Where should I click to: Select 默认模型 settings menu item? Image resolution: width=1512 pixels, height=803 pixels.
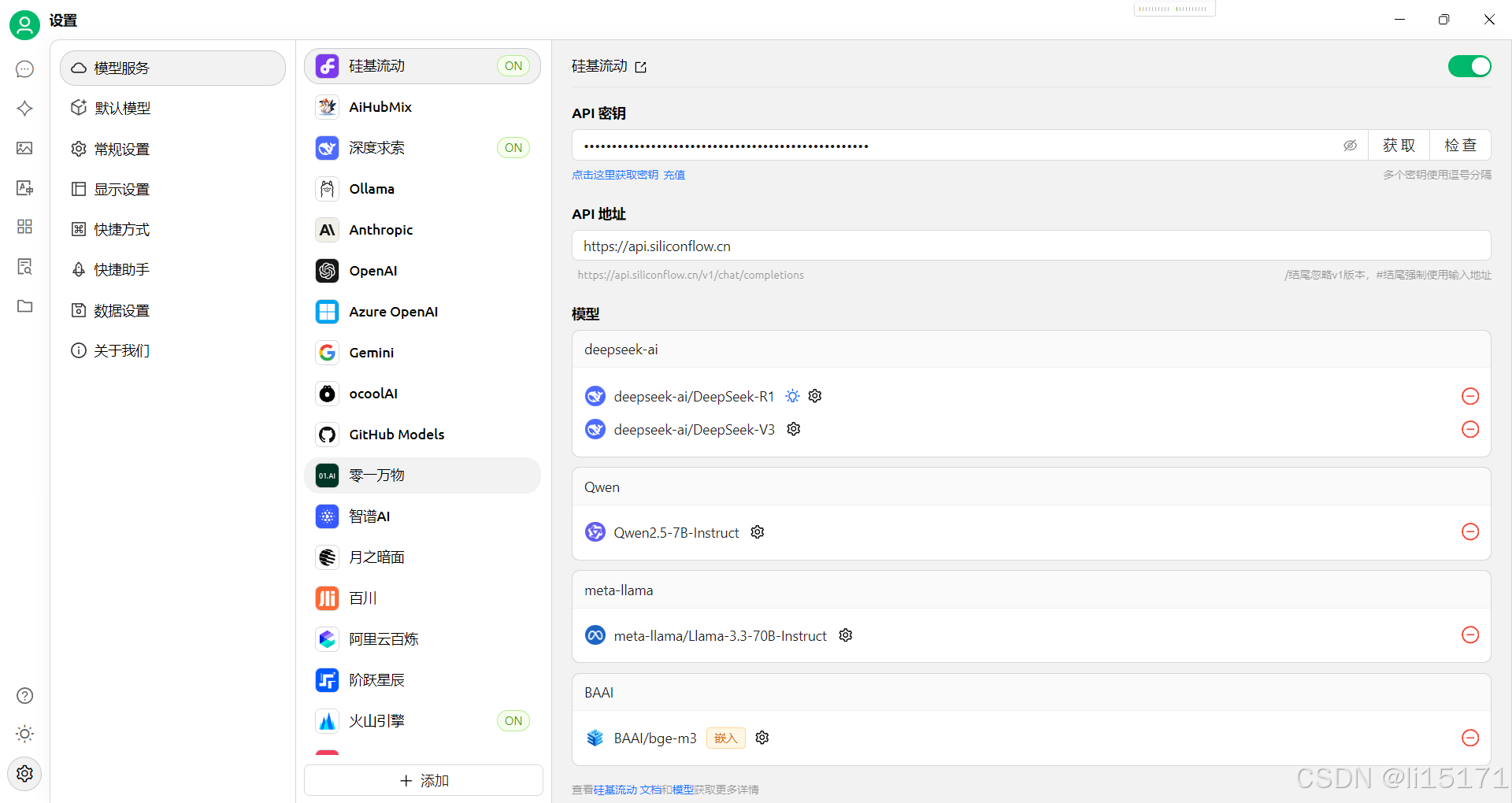coord(172,108)
